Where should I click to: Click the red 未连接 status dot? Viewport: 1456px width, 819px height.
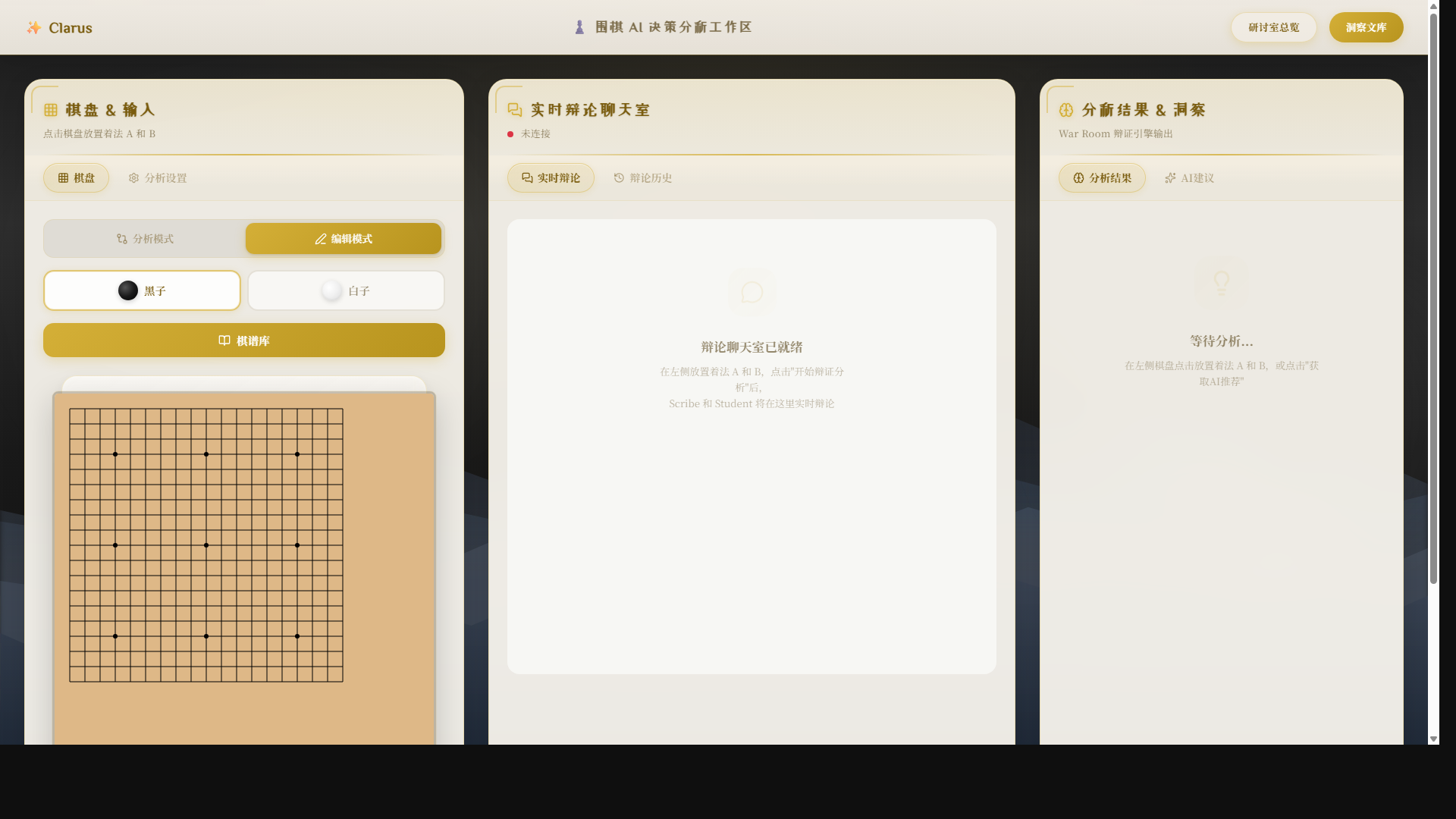(x=510, y=134)
